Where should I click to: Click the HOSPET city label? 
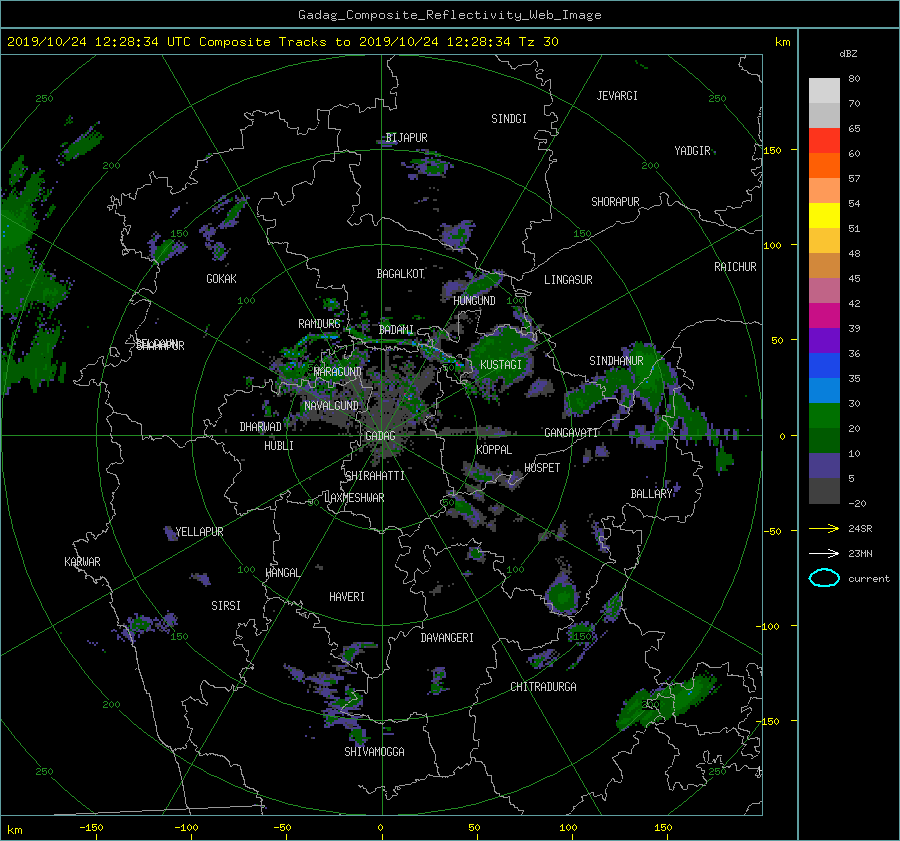(542, 468)
